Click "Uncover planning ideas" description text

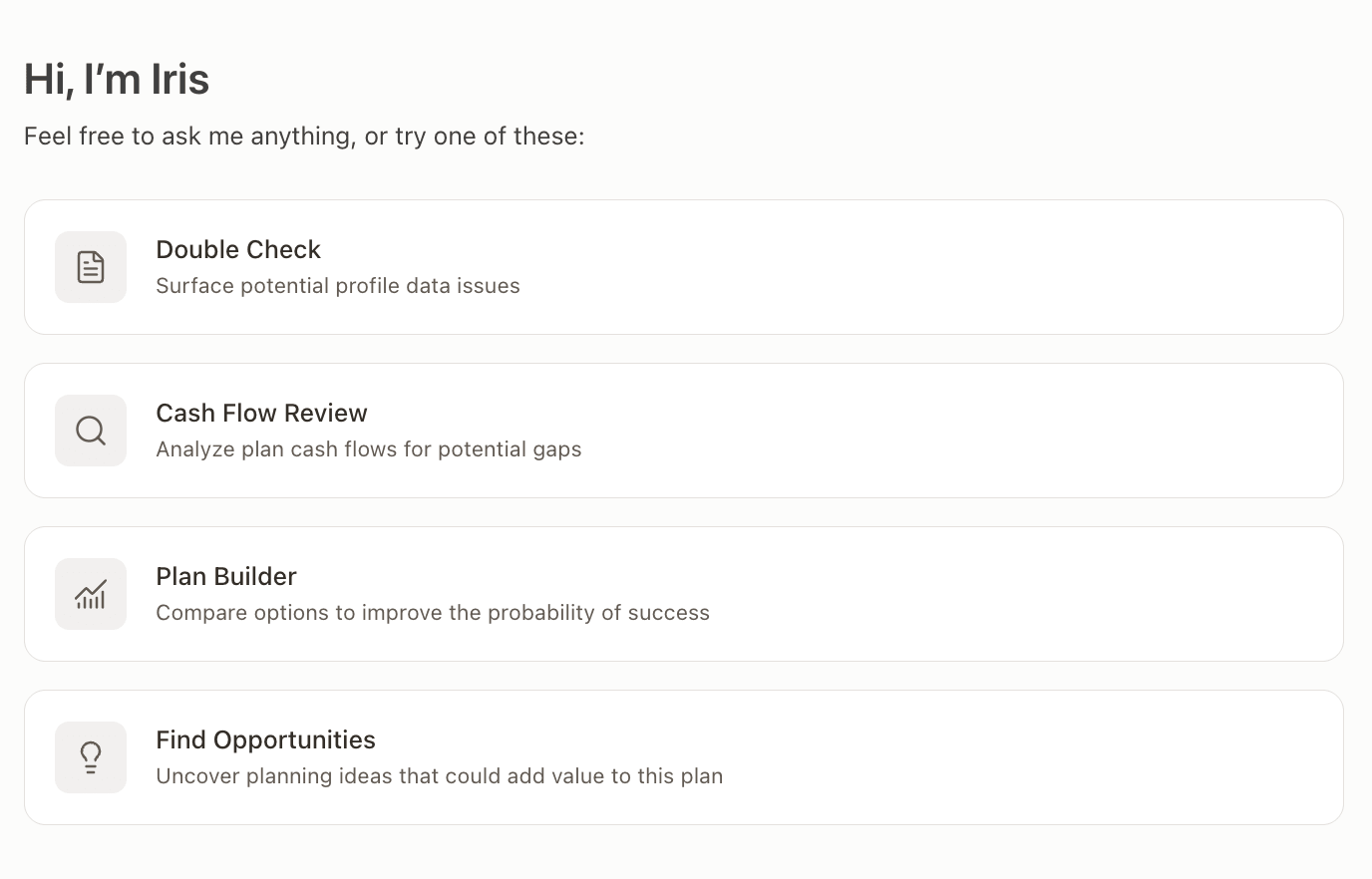point(440,776)
